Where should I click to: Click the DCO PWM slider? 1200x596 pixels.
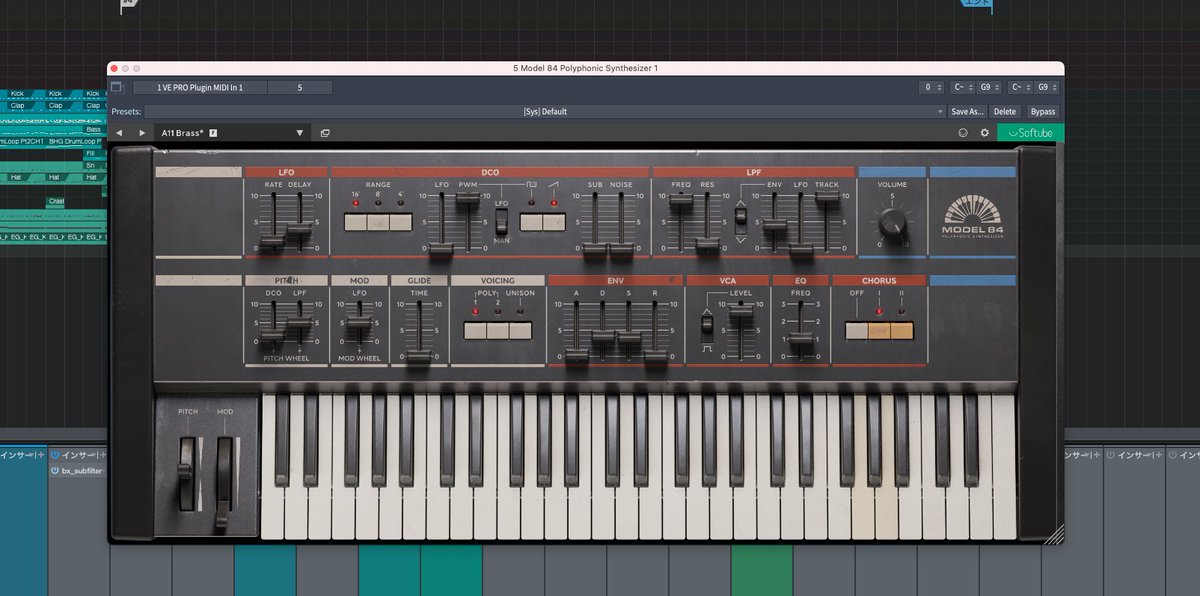pos(468,200)
